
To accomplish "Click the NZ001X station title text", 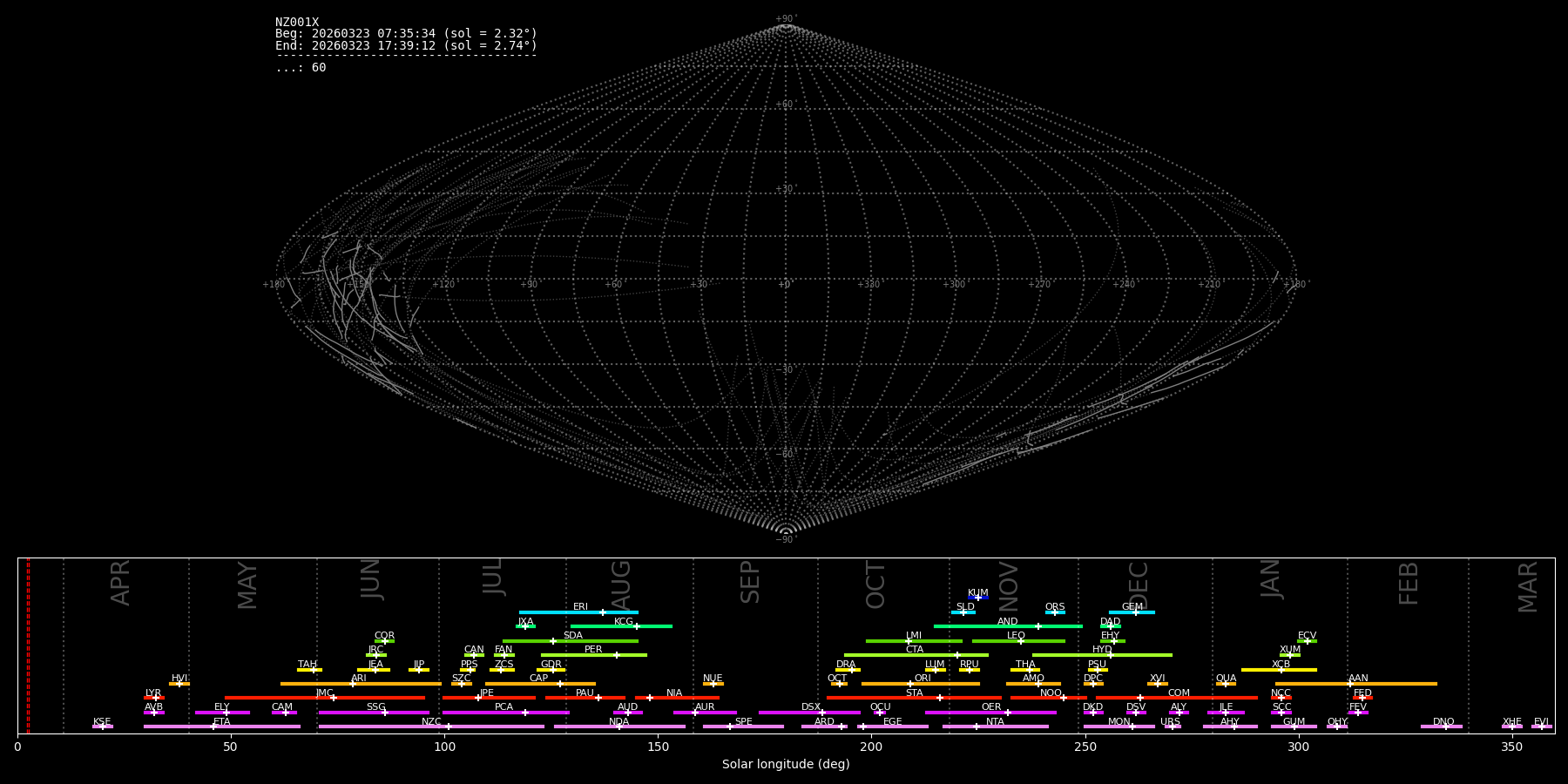I will (297, 23).
